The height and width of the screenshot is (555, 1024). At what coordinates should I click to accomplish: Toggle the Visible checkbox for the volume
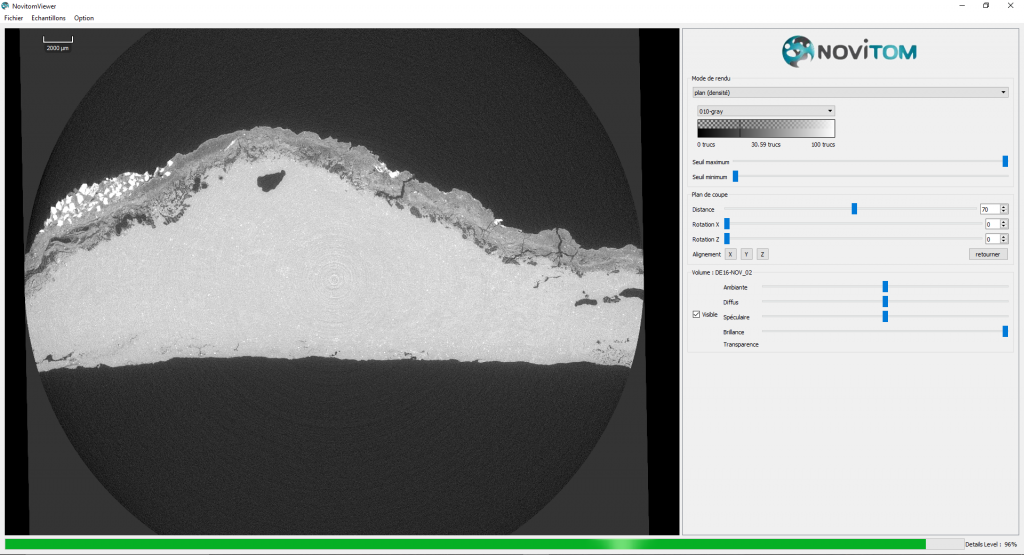pyautogui.click(x=697, y=314)
